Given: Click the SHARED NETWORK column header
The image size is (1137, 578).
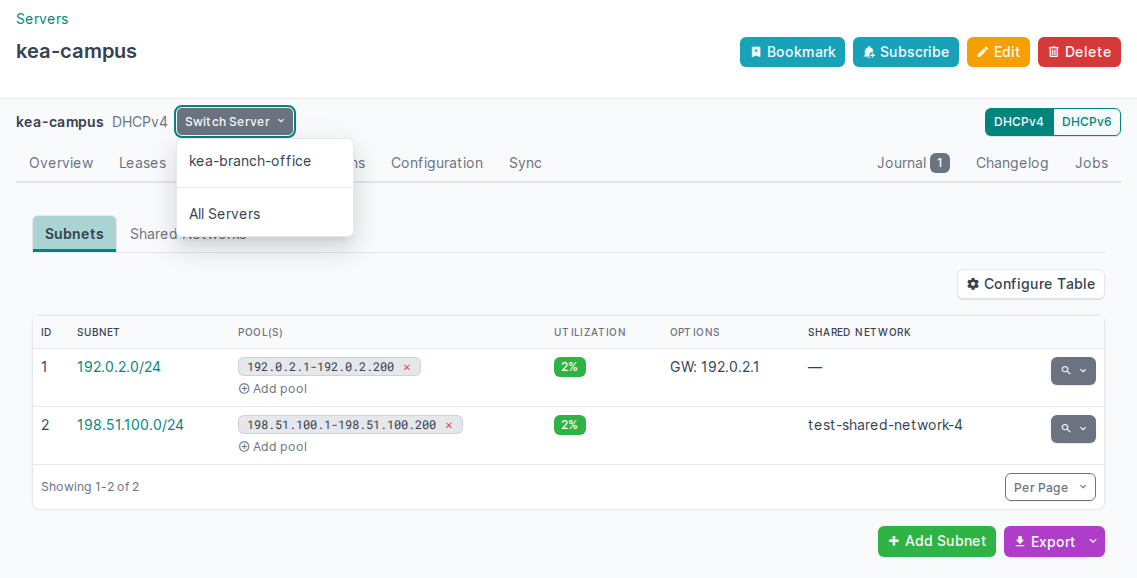Looking at the screenshot, I should (x=859, y=332).
